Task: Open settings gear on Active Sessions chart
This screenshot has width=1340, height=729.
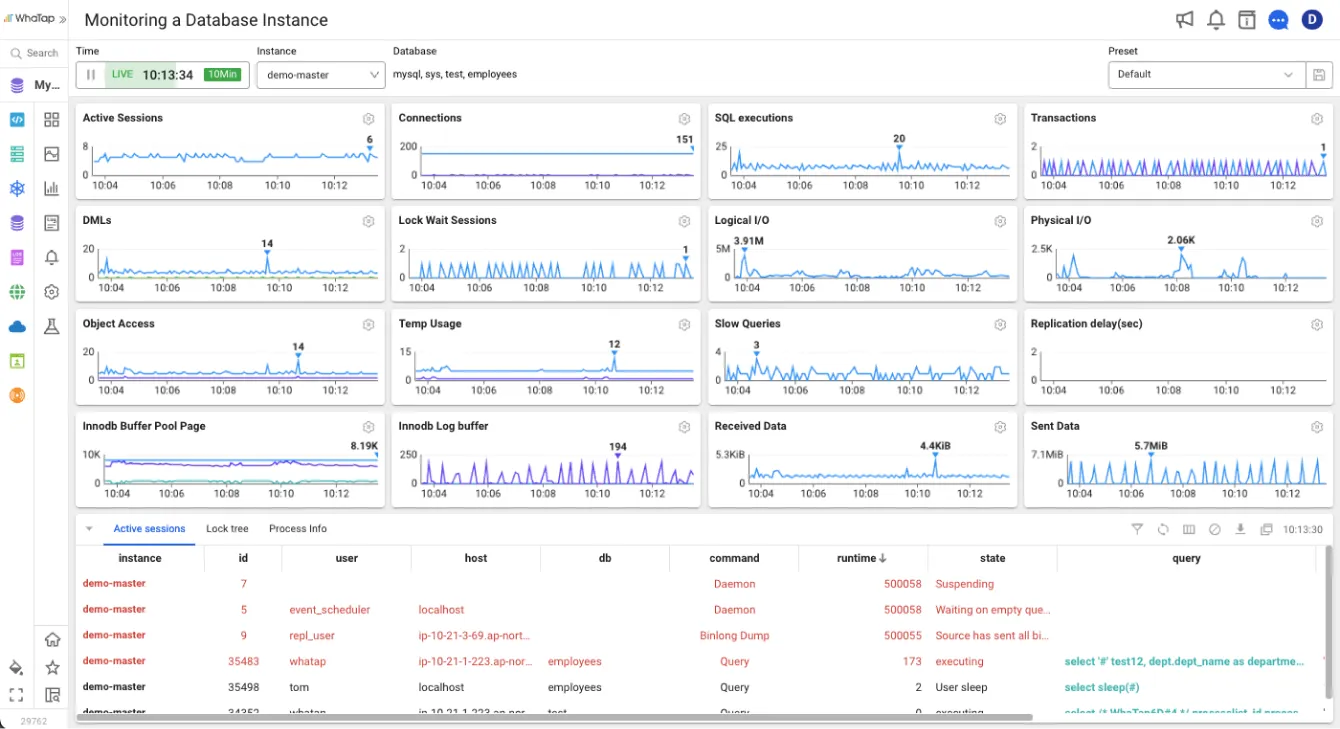Action: pos(368,119)
